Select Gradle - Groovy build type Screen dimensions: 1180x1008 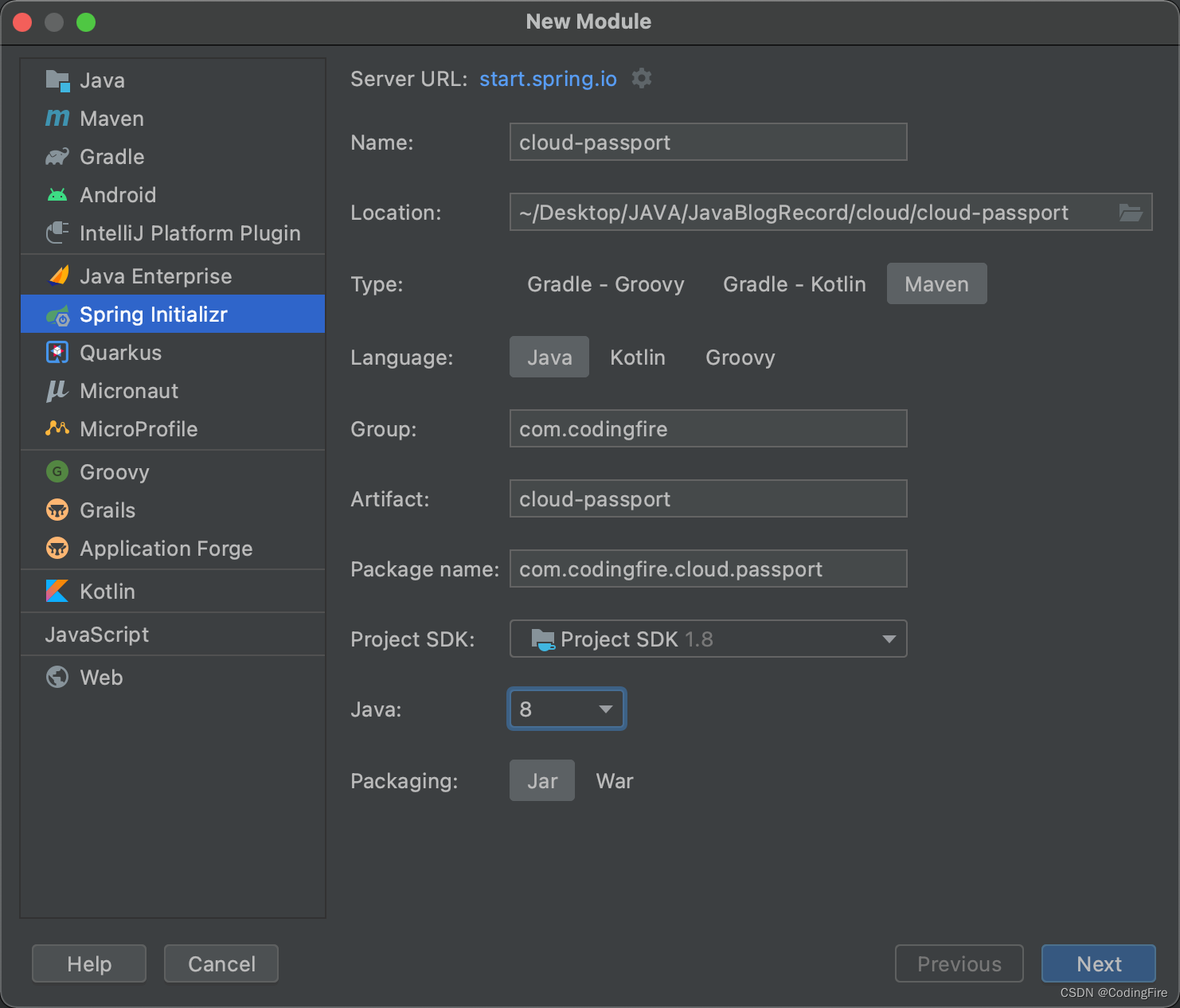click(605, 284)
